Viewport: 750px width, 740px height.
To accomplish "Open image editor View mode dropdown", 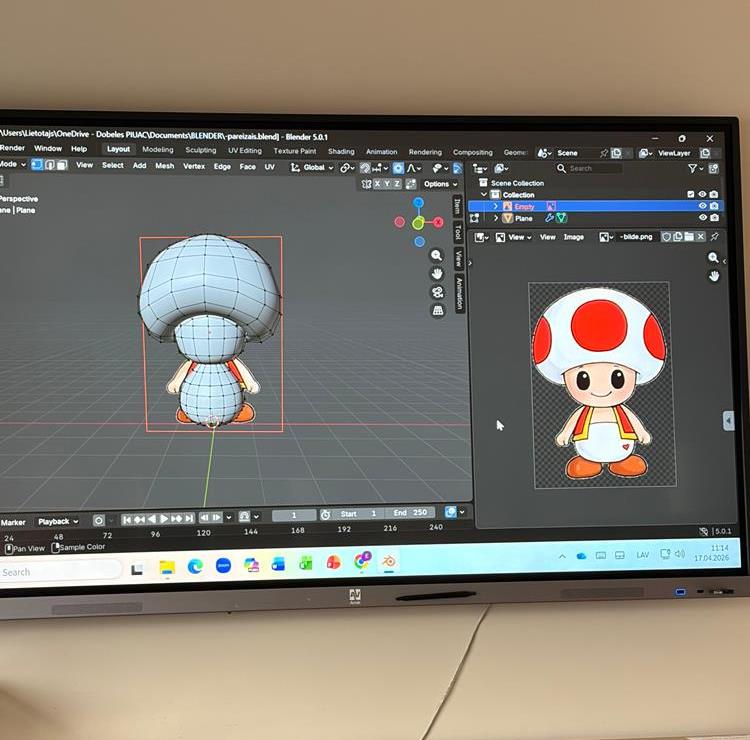I will (514, 237).
